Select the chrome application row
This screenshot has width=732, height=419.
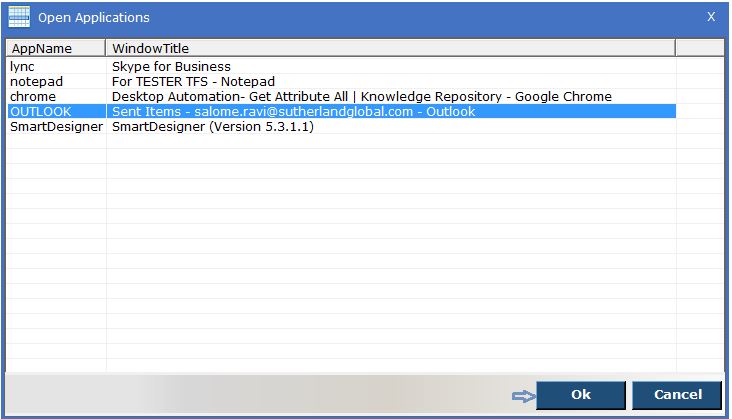click(32, 96)
